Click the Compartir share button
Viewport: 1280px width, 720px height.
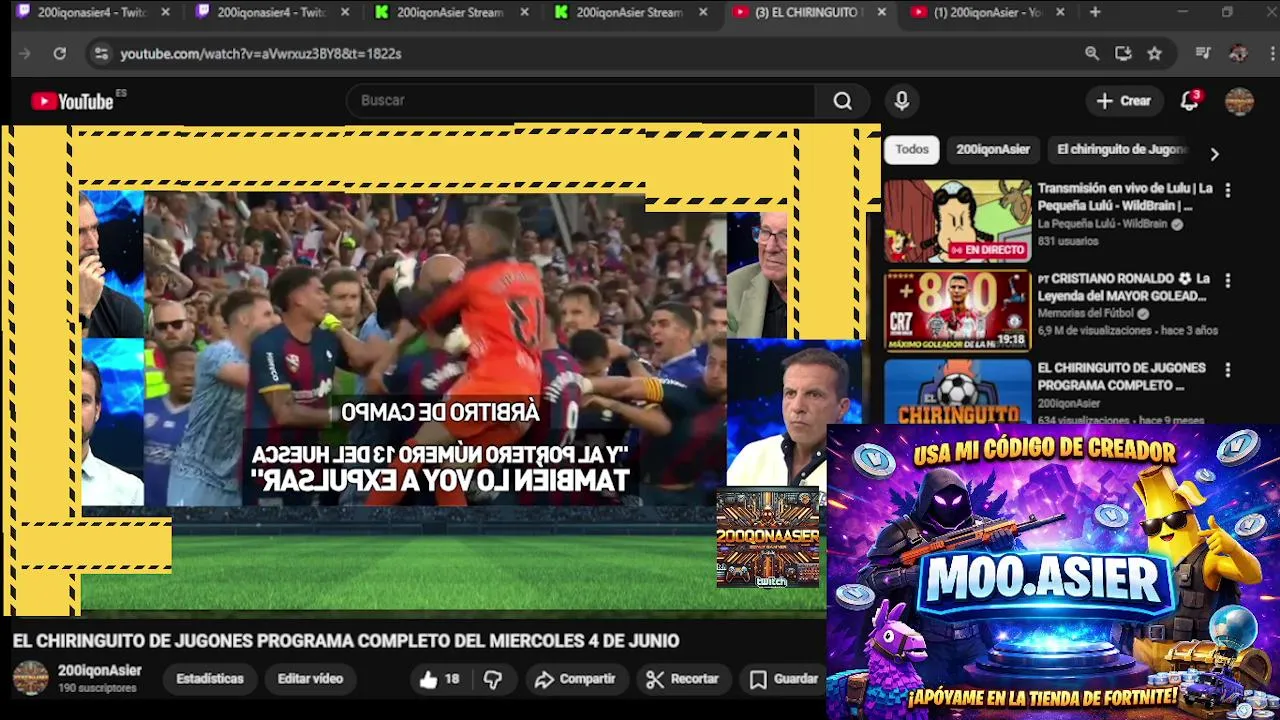[575, 679]
